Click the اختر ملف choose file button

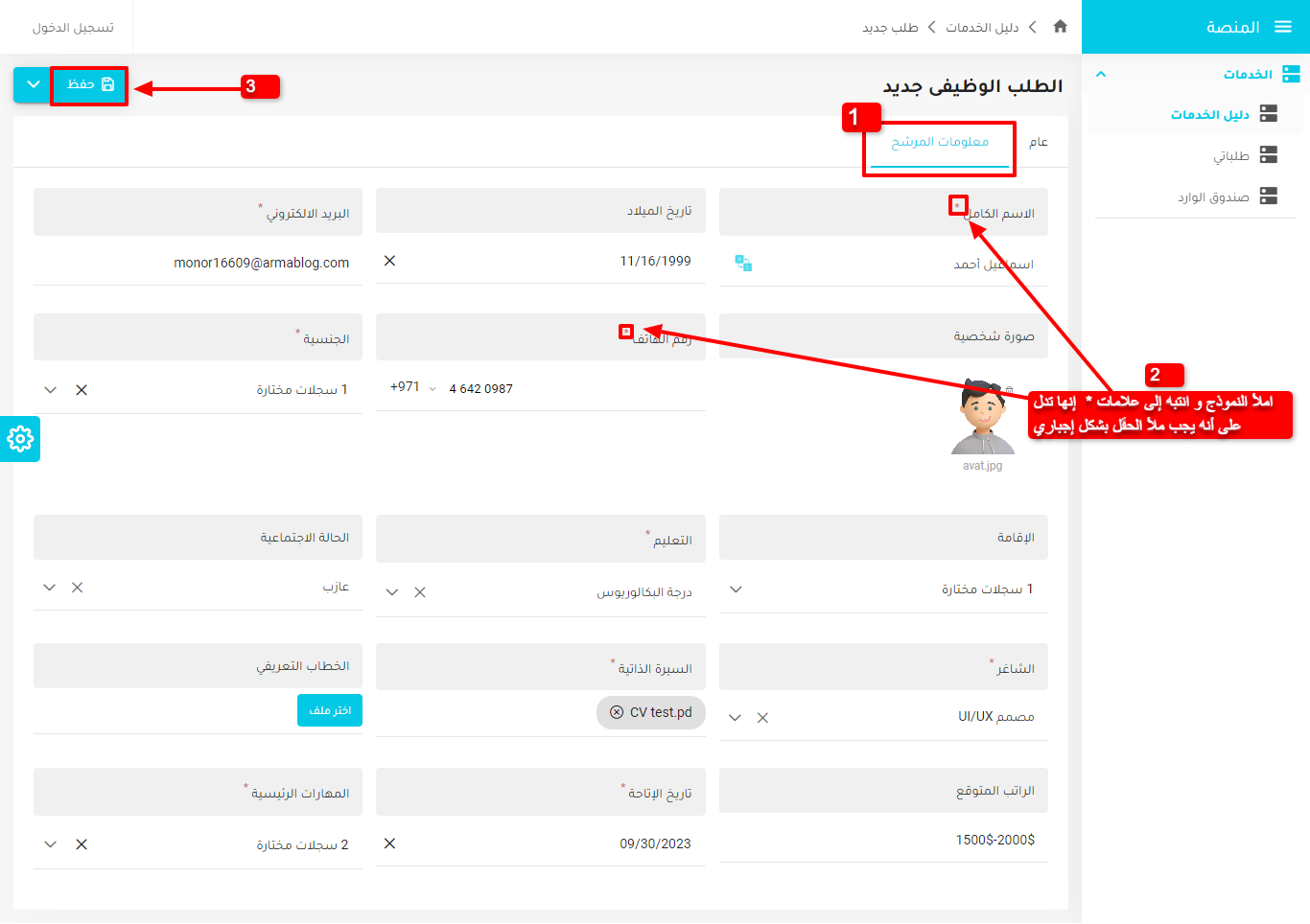[x=330, y=710]
